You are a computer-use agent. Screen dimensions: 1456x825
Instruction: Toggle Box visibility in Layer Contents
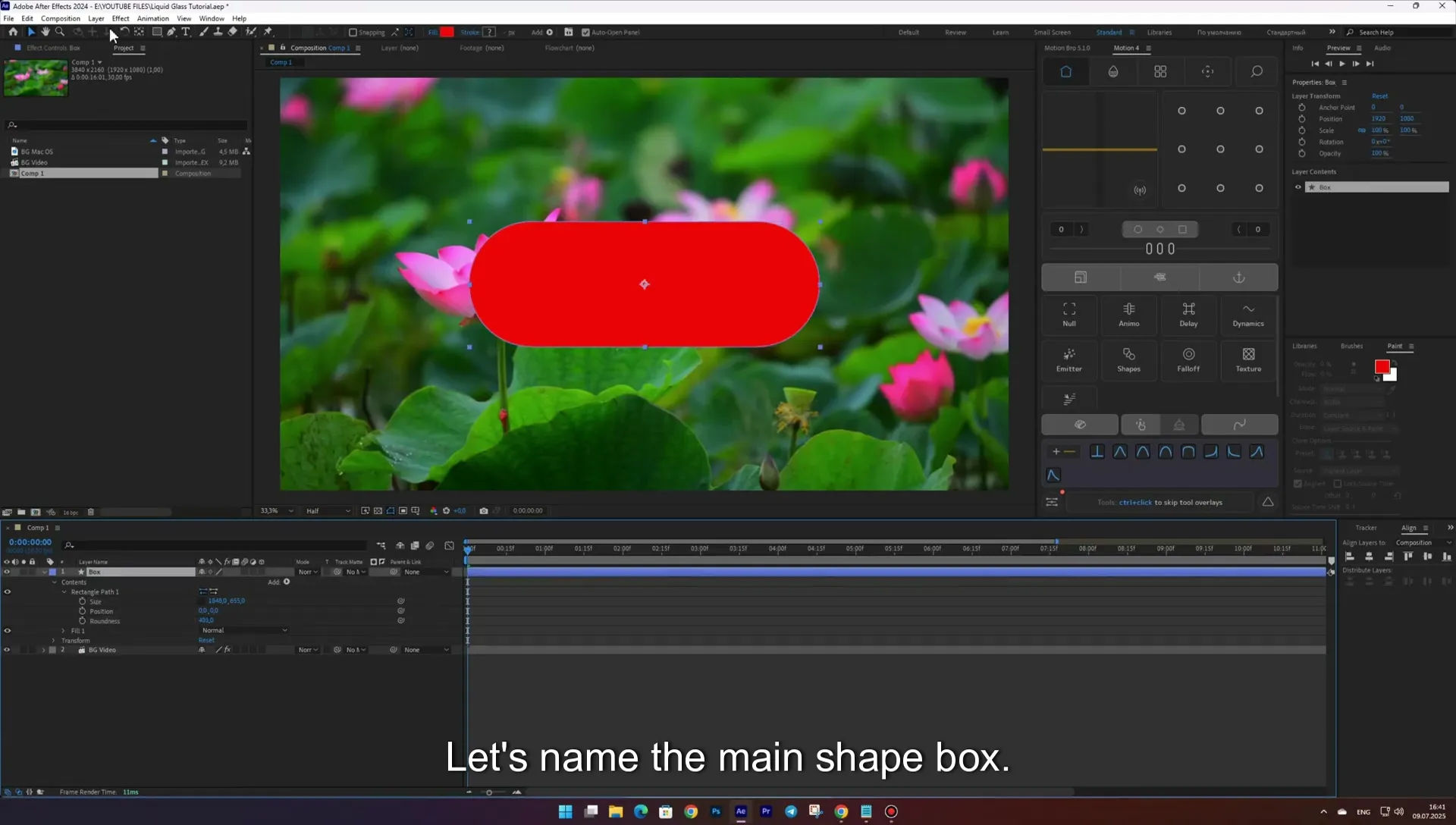pyautogui.click(x=1298, y=187)
